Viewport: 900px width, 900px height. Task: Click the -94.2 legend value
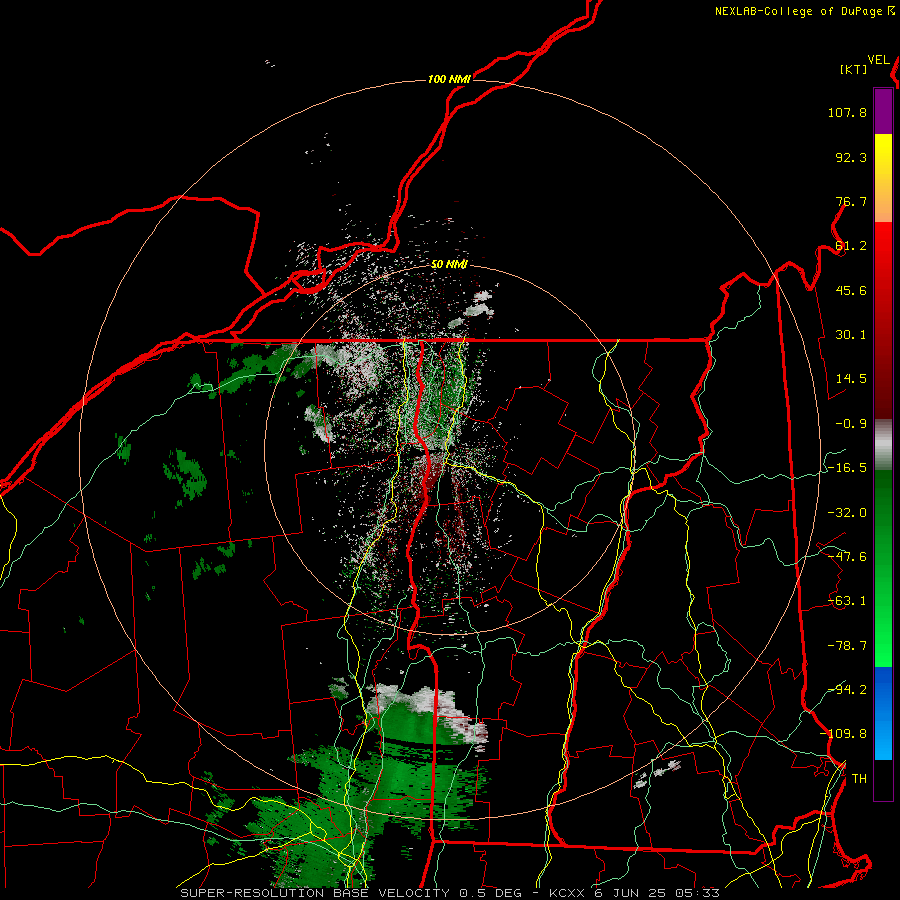coord(847,689)
